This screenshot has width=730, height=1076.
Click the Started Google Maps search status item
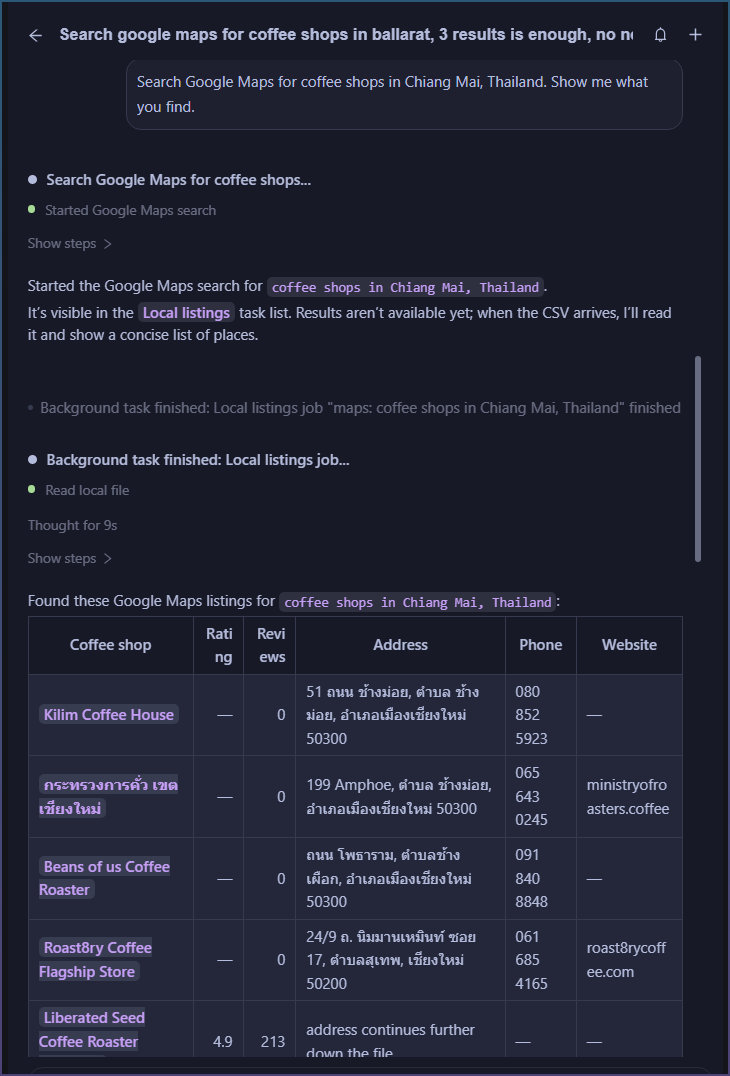[x=130, y=211]
